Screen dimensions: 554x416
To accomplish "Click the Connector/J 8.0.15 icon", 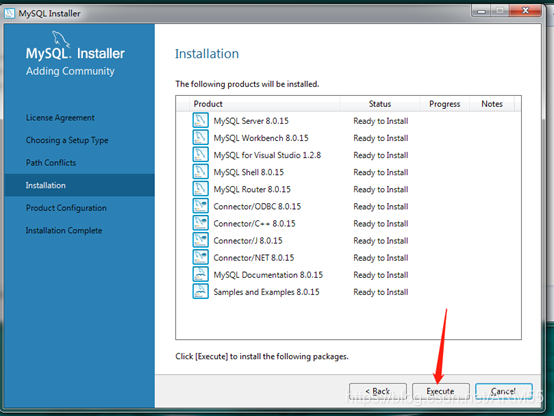I will [x=200, y=240].
